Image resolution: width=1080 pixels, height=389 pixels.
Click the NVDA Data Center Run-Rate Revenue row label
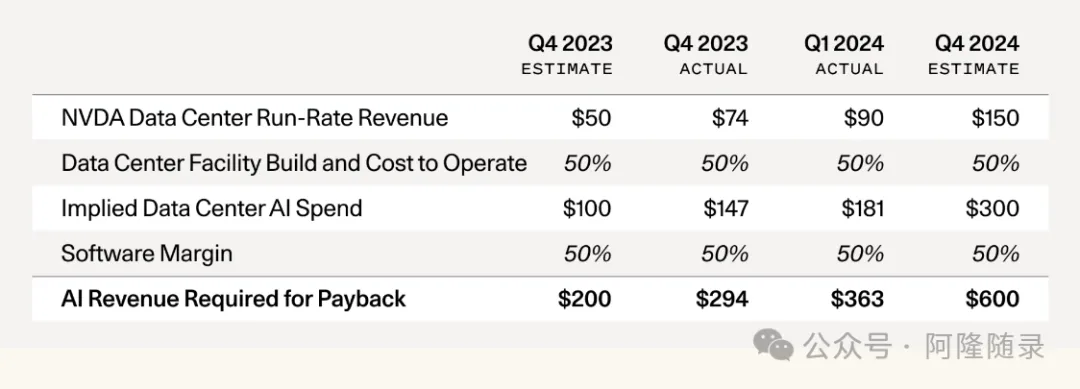coord(255,118)
